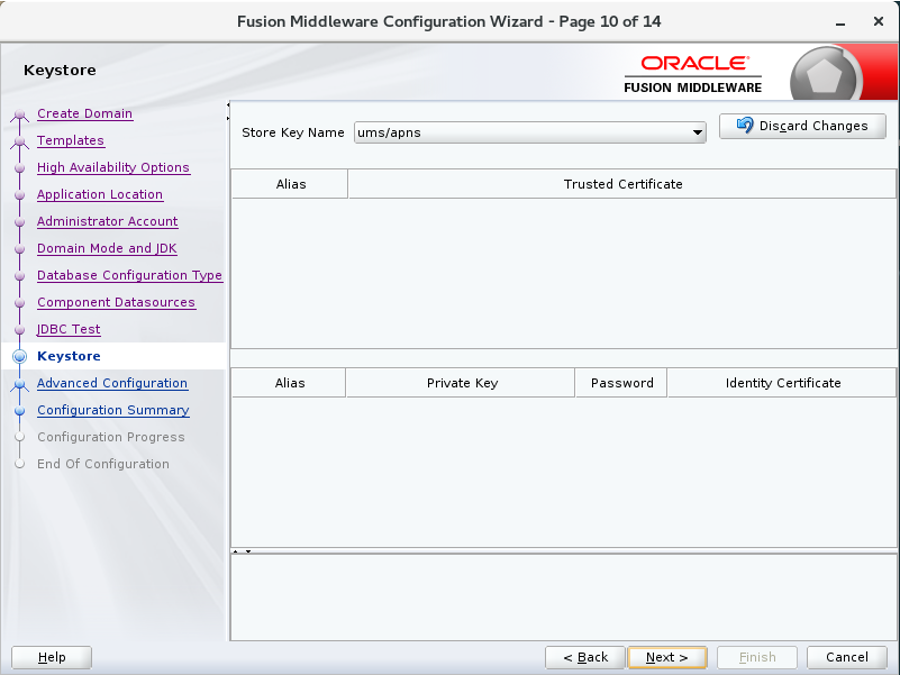Cancel the configuration wizard
The height and width of the screenshot is (678, 904).
click(847, 657)
